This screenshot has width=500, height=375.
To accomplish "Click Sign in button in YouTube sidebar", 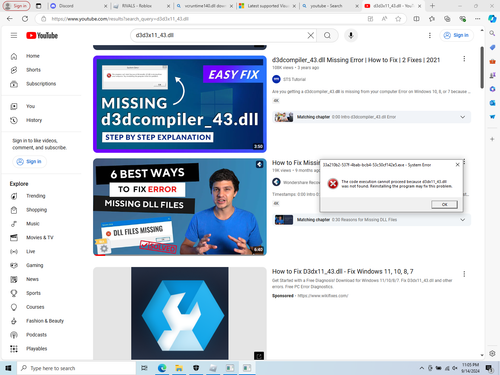I will (29, 162).
